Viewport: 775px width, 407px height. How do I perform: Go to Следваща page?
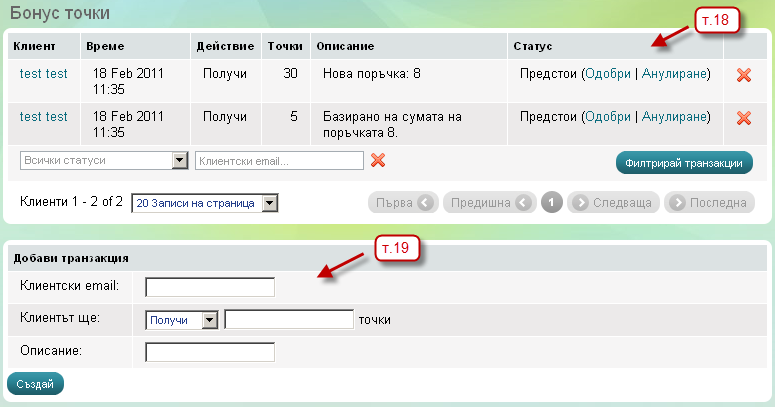coord(612,203)
